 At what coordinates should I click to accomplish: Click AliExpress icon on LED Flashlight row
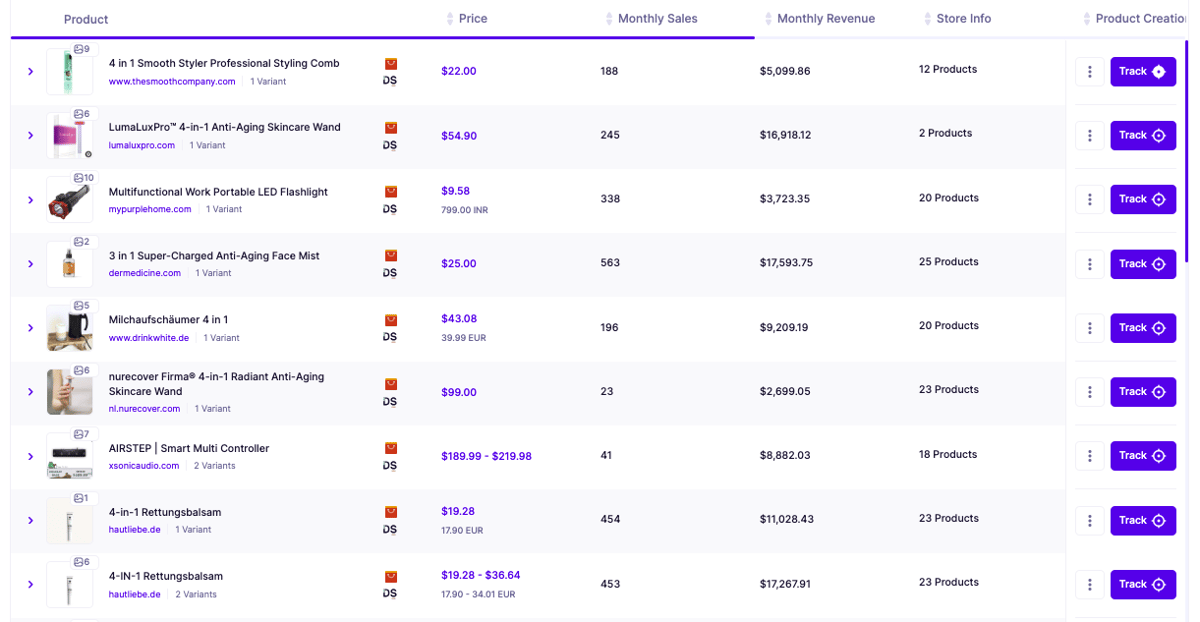coord(391,192)
